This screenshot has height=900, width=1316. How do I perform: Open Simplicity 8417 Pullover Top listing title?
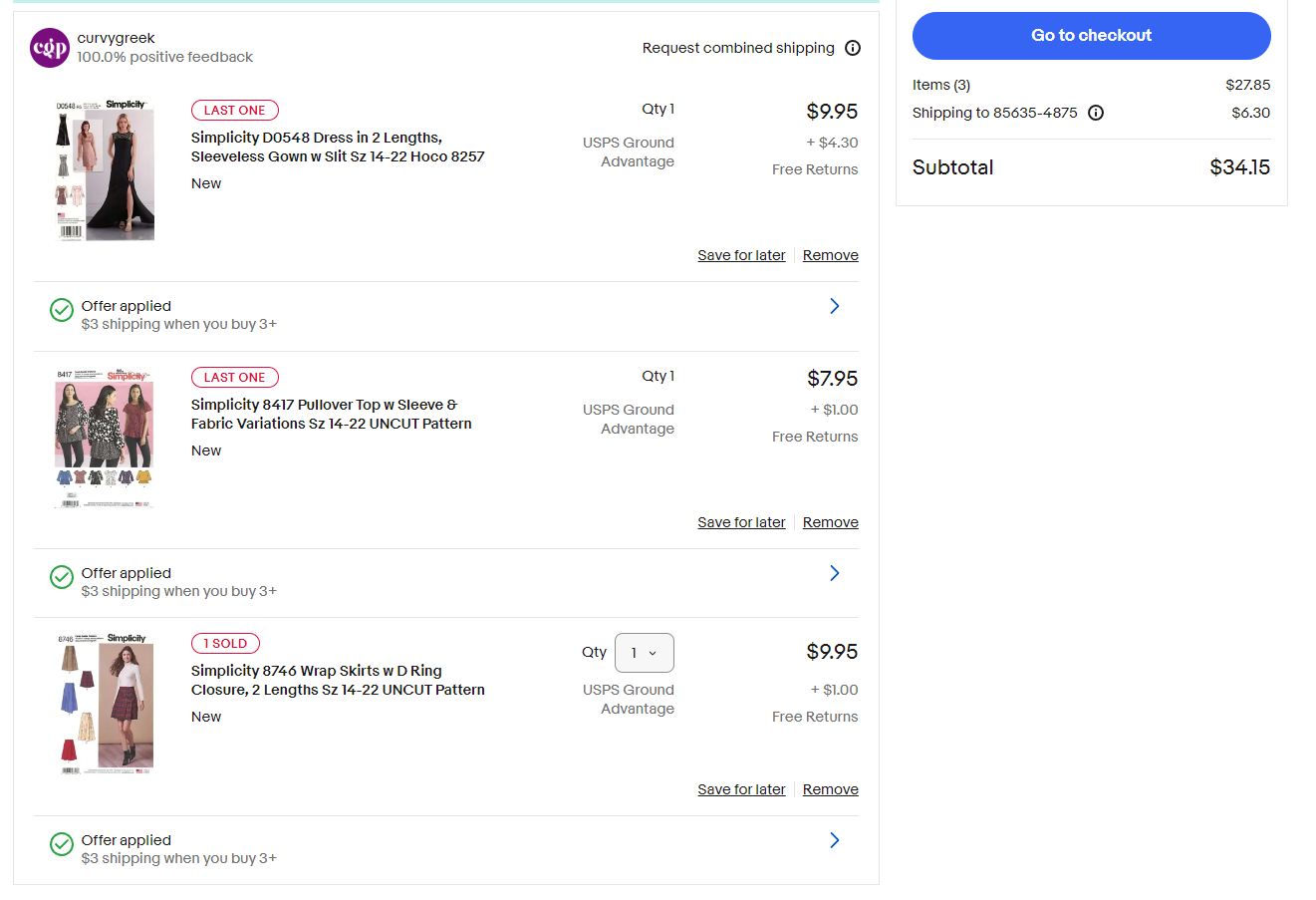[332, 415]
